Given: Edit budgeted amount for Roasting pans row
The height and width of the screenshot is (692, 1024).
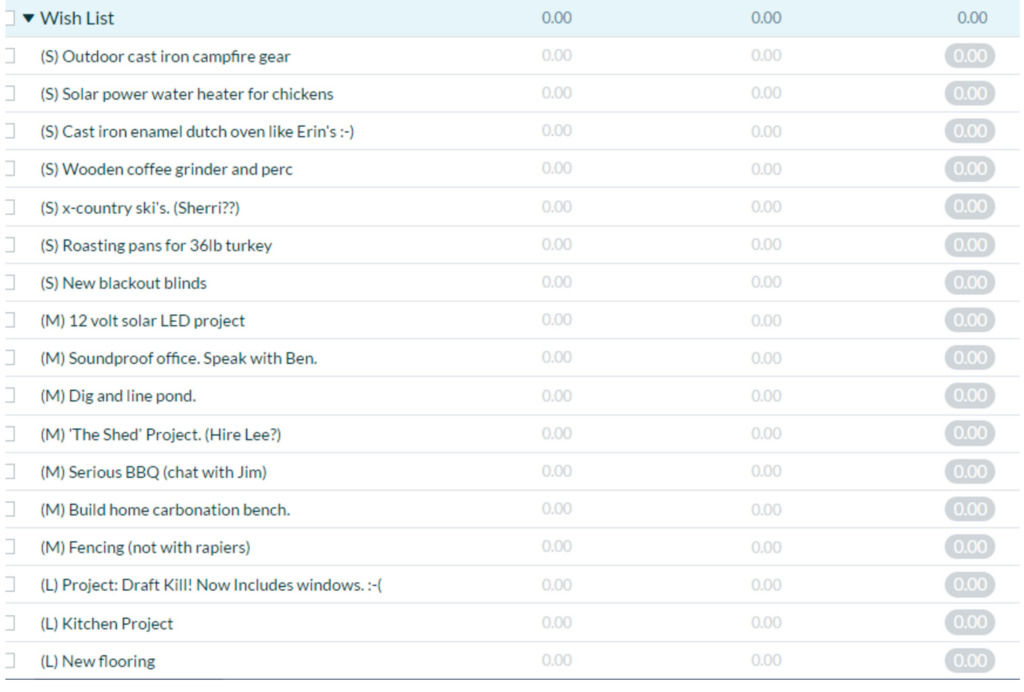Looking at the screenshot, I should pyautogui.click(x=556, y=244).
